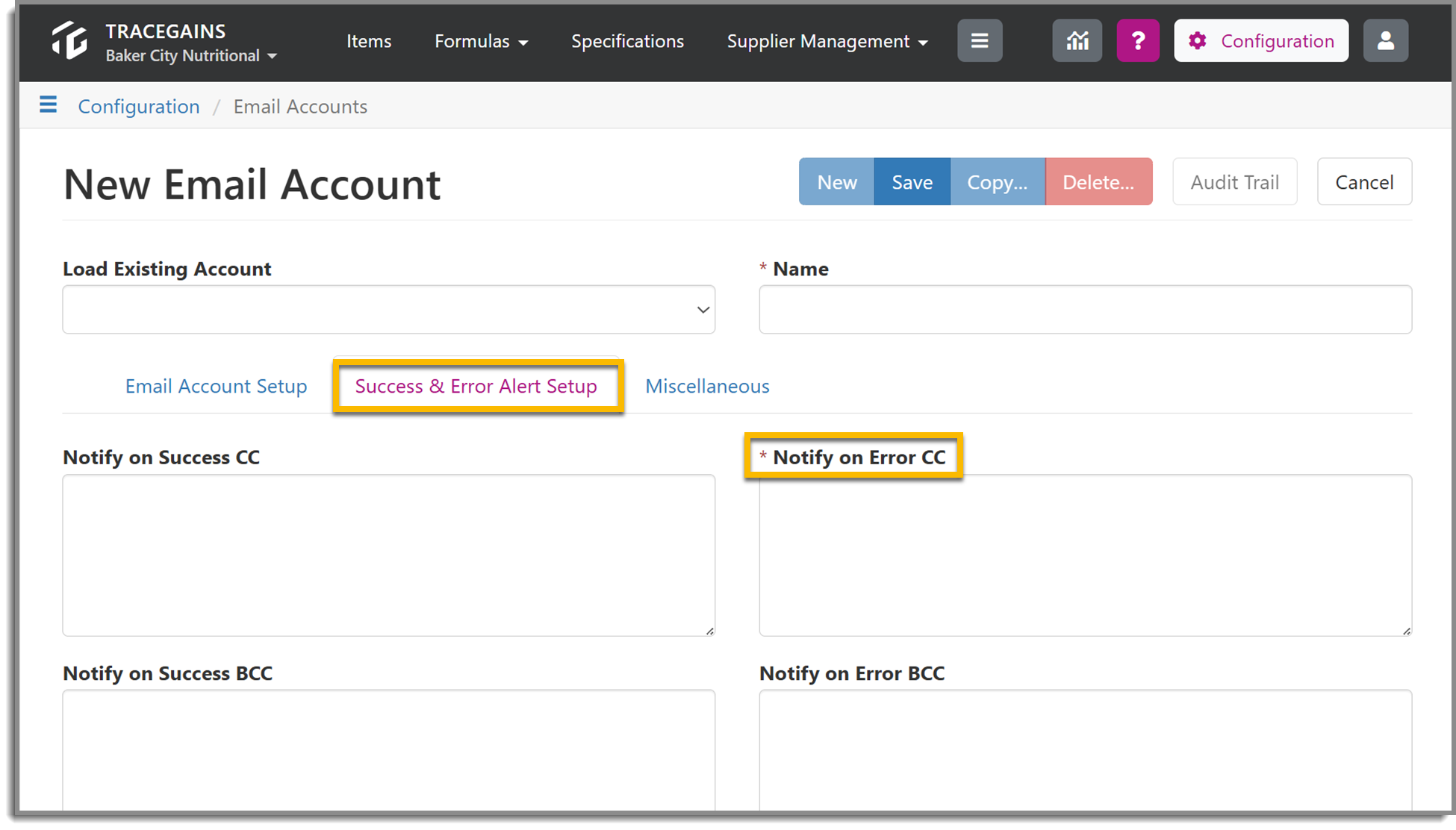Click the Delete... button
Image resolution: width=1456 pixels, height=830 pixels.
point(1098,181)
